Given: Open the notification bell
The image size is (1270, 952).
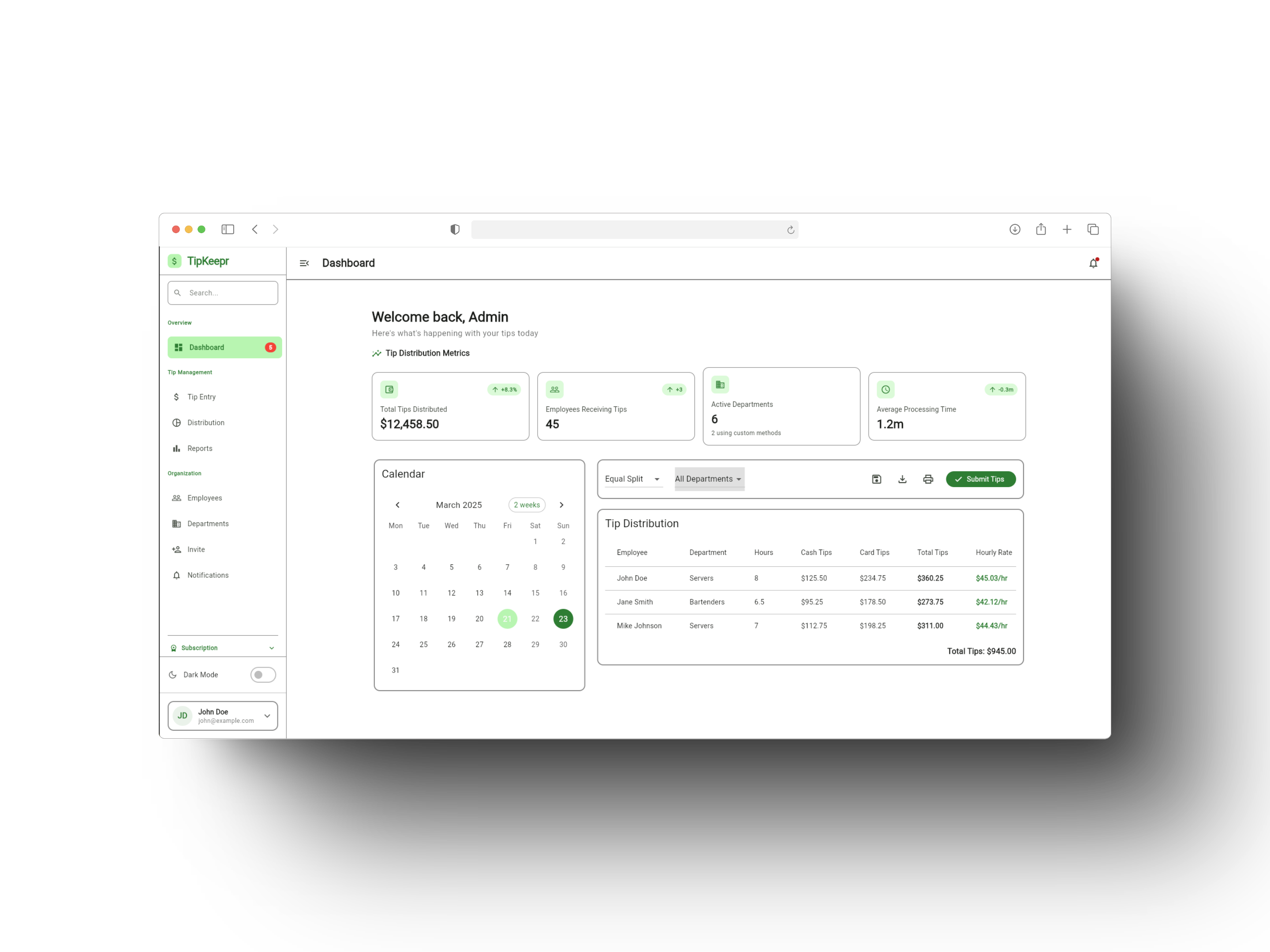Looking at the screenshot, I should tap(1093, 263).
